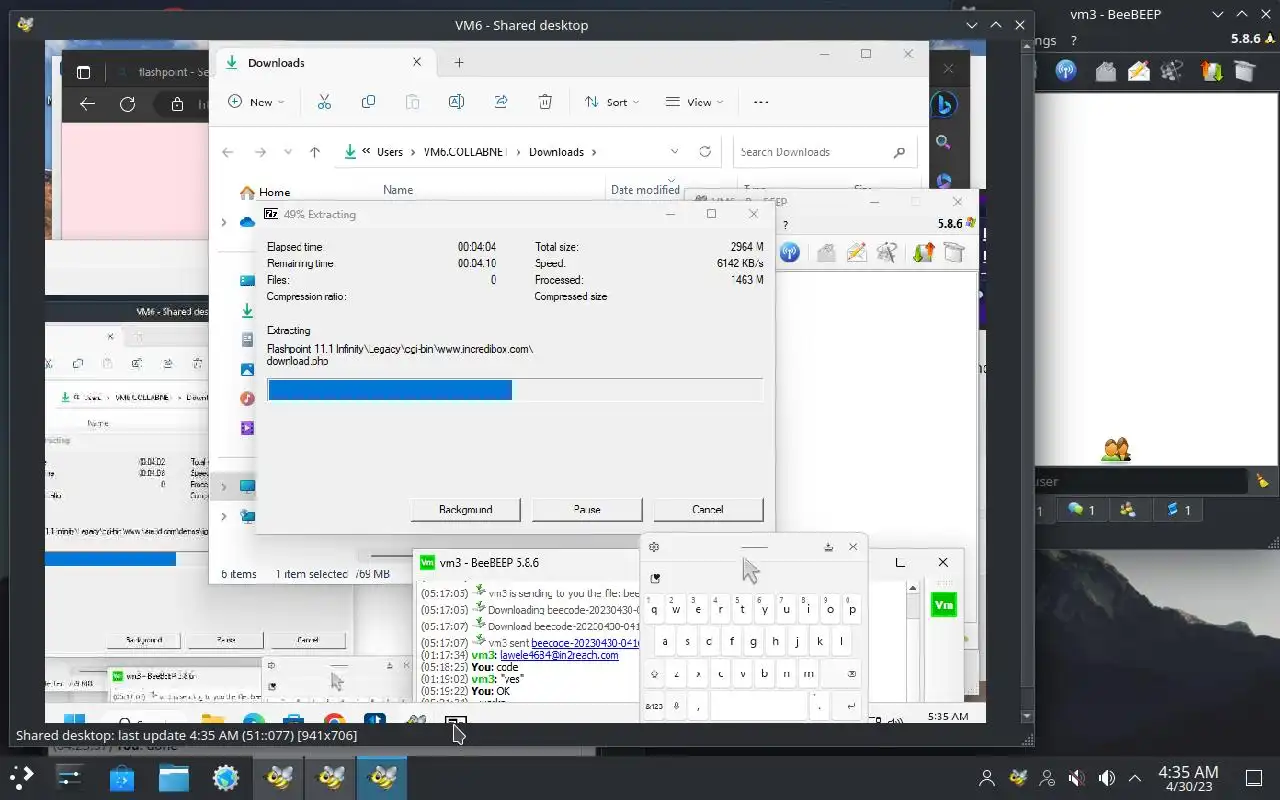
Task: Grab the touch keyboard drag handle
Action: pyautogui.click(x=754, y=547)
